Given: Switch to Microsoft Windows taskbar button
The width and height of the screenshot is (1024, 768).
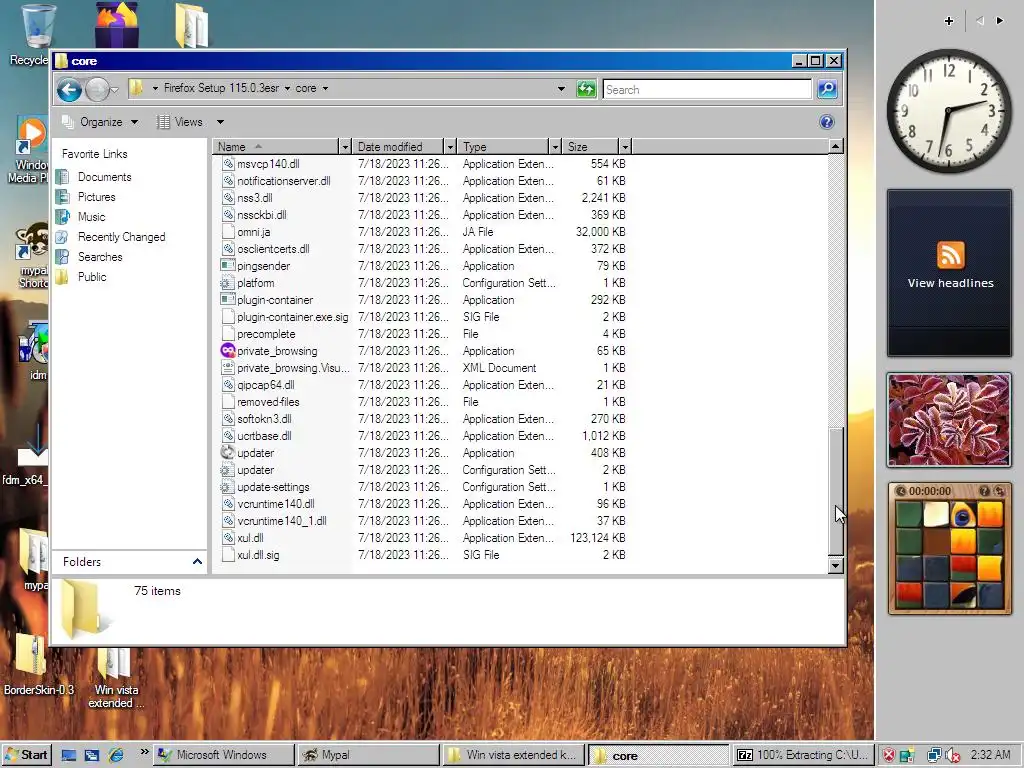Looking at the screenshot, I should (224, 755).
